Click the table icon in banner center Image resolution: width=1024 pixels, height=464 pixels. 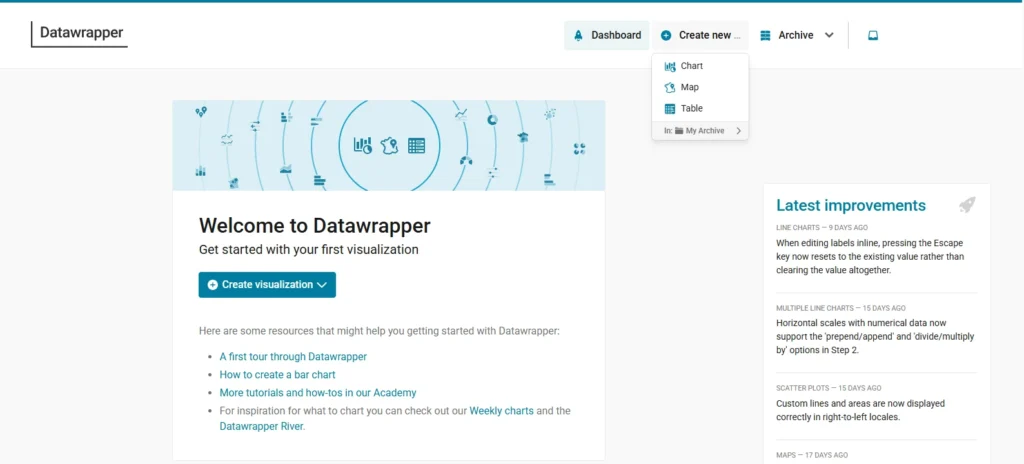pyautogui.click(x=417, y=145)
